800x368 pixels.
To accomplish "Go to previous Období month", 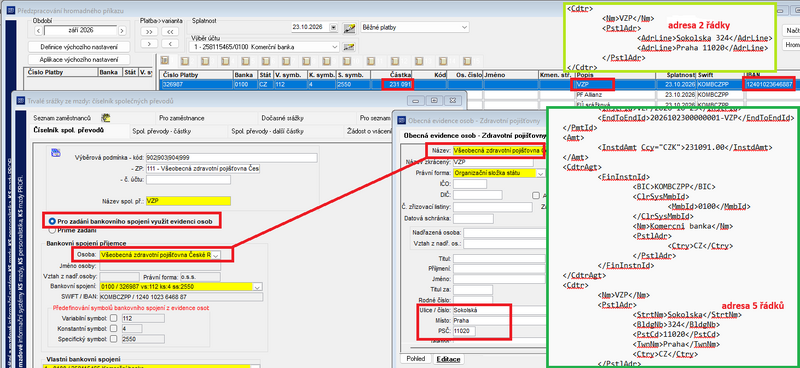I will [39, 31].
